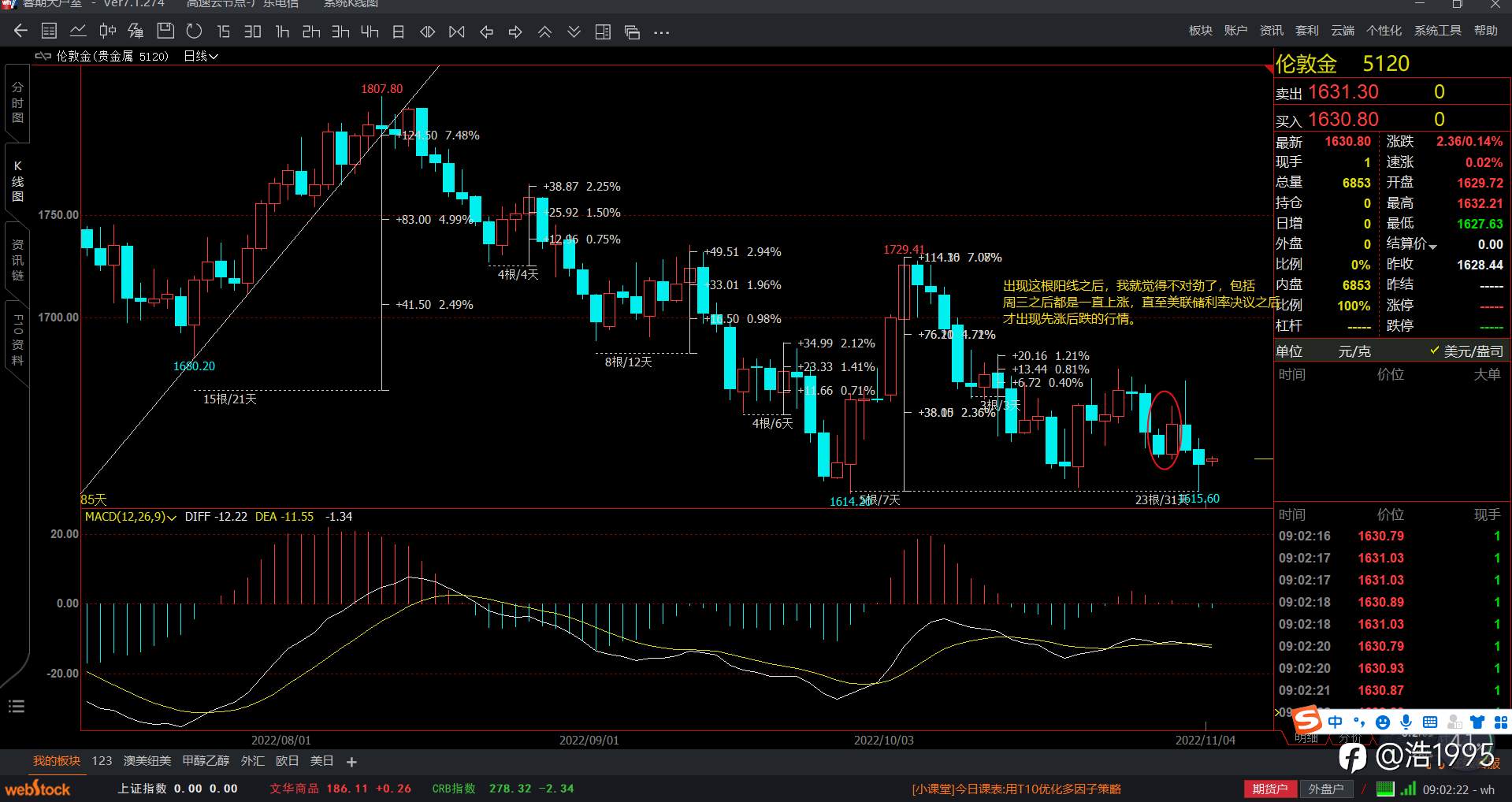Viewport: 1512px width, 802px height.
Task: Open the Sogou soft keyboard icon
Action: 1430,722
